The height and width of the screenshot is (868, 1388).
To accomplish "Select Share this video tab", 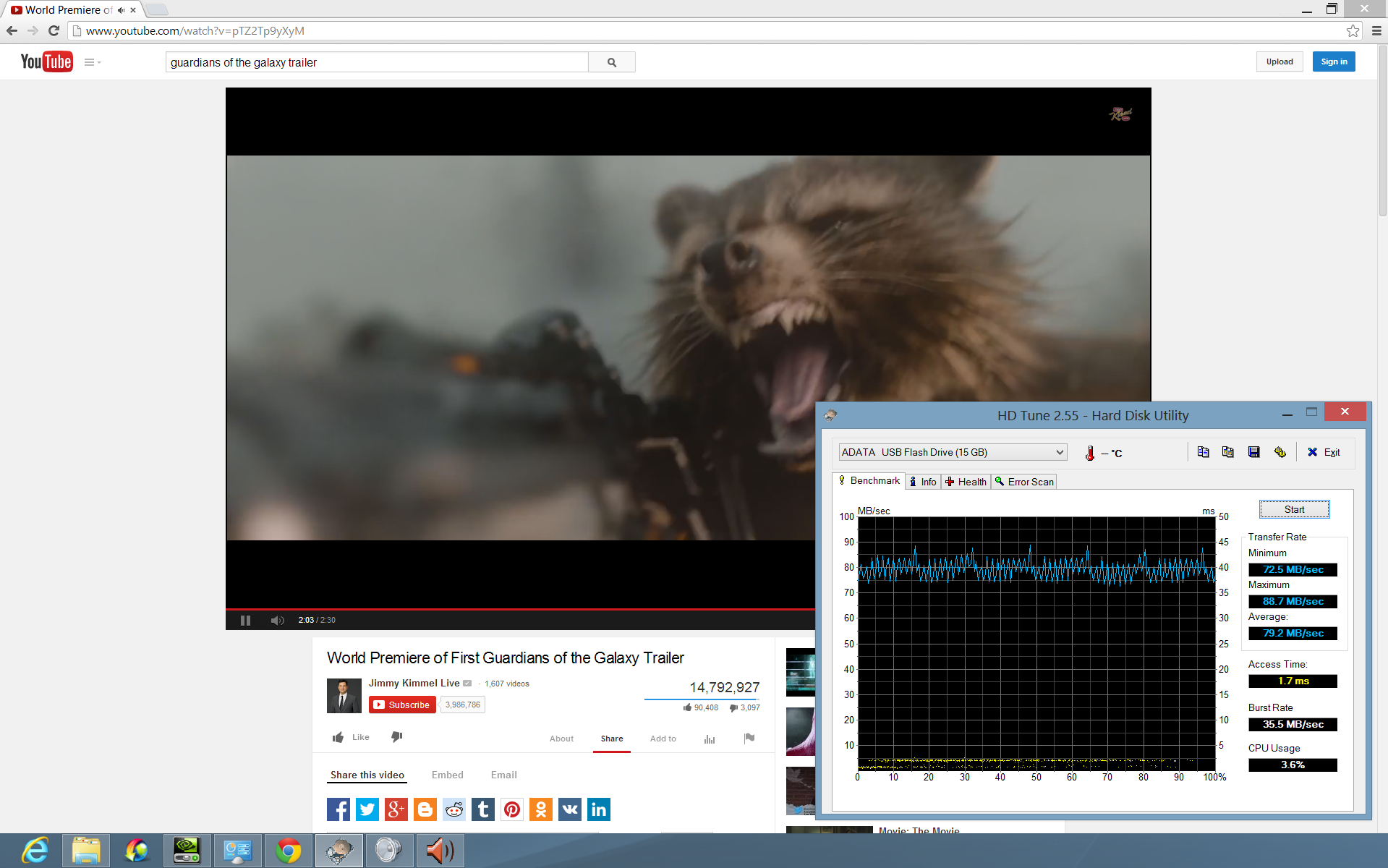I will point(367,775).
